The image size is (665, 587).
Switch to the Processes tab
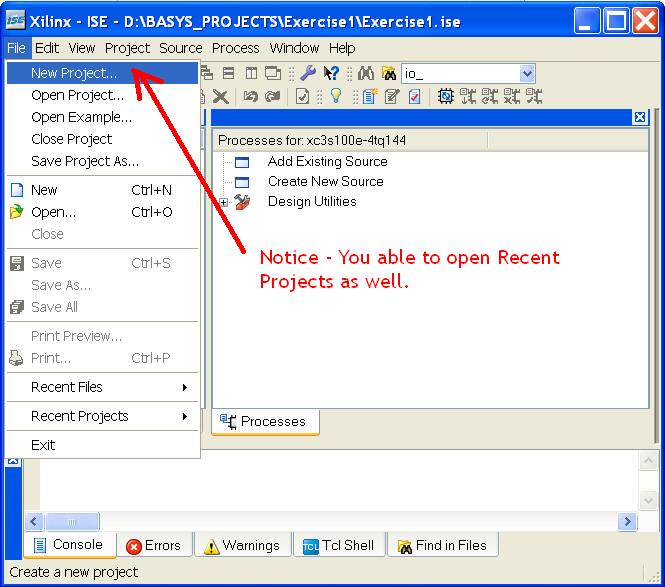(265, 422)
